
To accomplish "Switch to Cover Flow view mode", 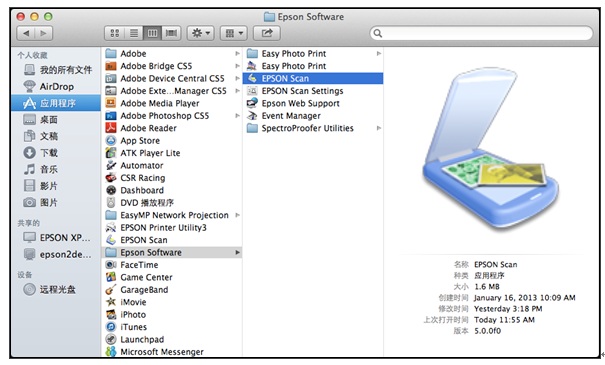I will pos(171,33).
